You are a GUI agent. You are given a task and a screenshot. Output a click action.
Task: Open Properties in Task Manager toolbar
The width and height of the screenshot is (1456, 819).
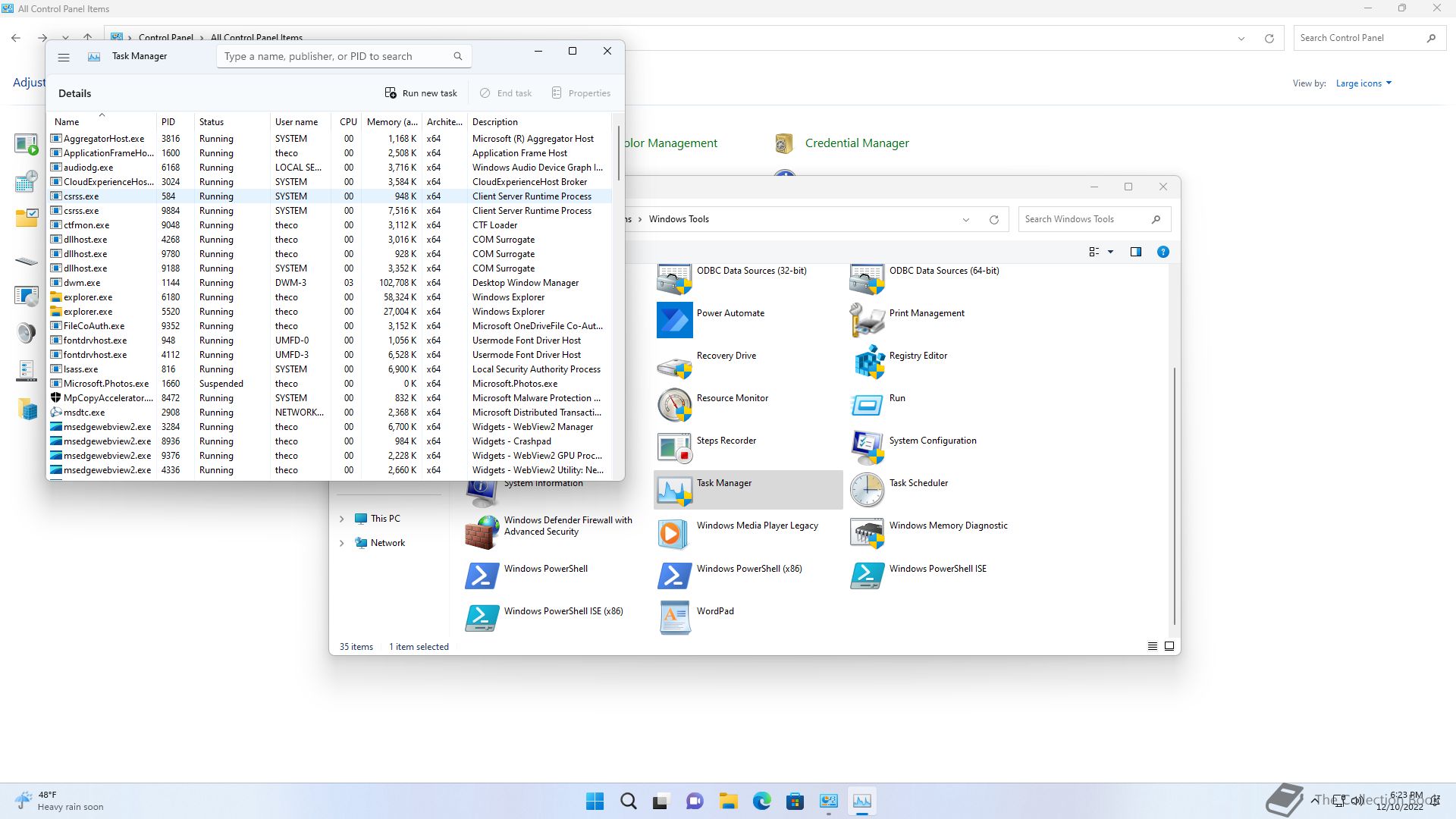tap(581, 93)
